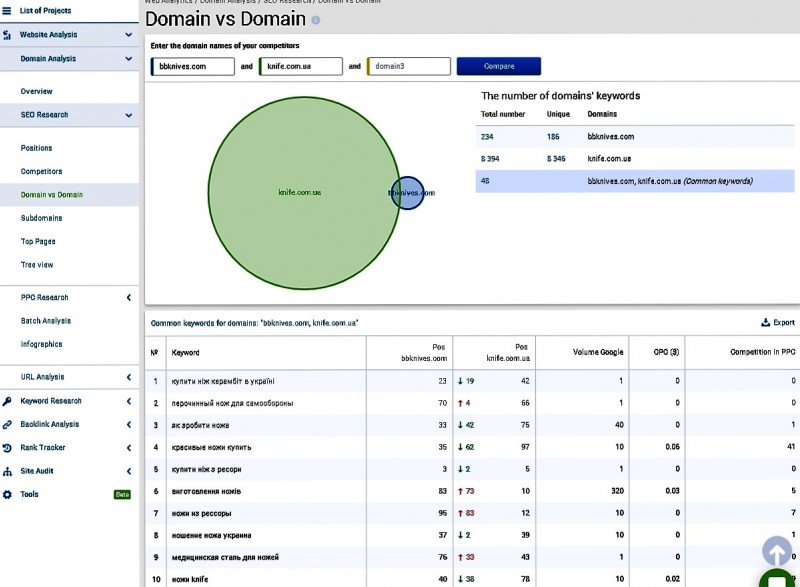The height and width of the screenshot is (587, 800).
Task: Click the green knife.com.ua circle in diagram
Action: click(304, 193)
